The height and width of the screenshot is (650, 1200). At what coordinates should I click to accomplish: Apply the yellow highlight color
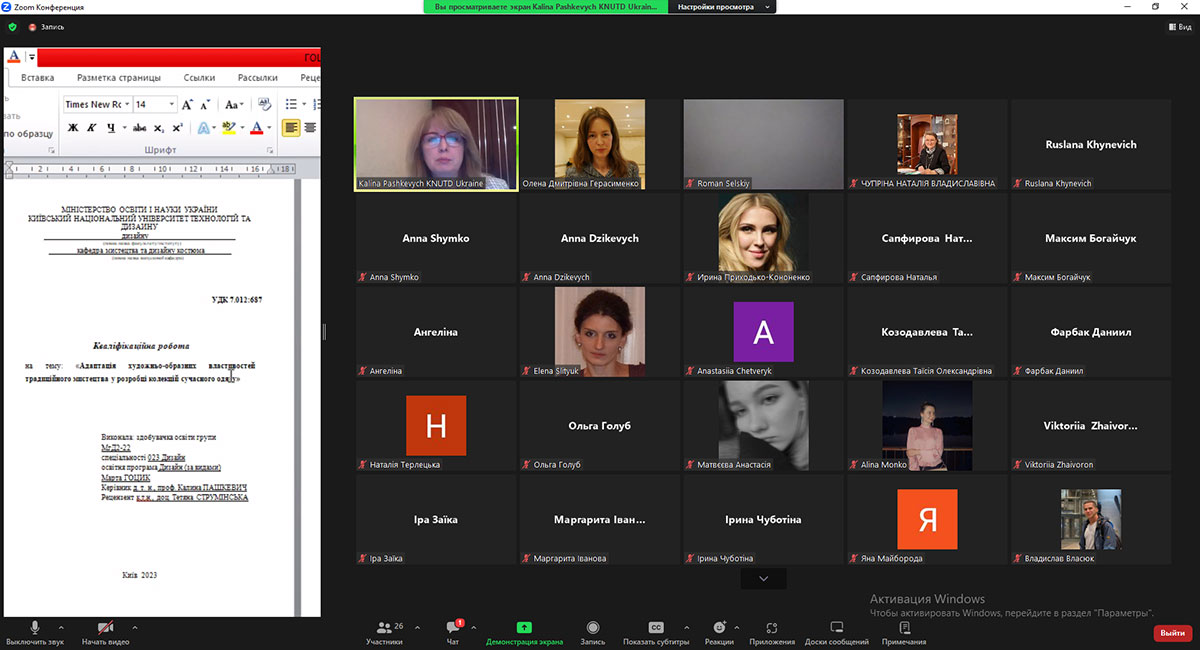[x=228, y=128]
